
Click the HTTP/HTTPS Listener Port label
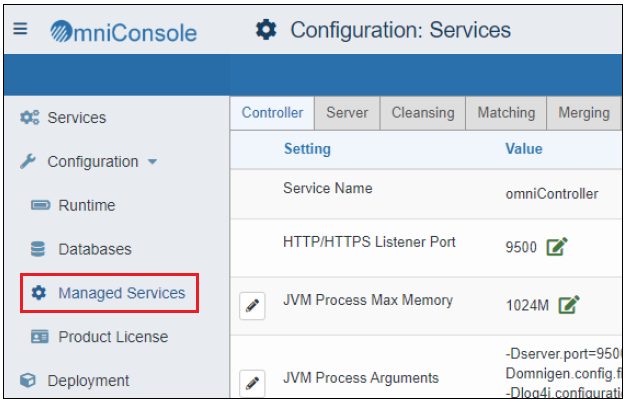(369, 242)
